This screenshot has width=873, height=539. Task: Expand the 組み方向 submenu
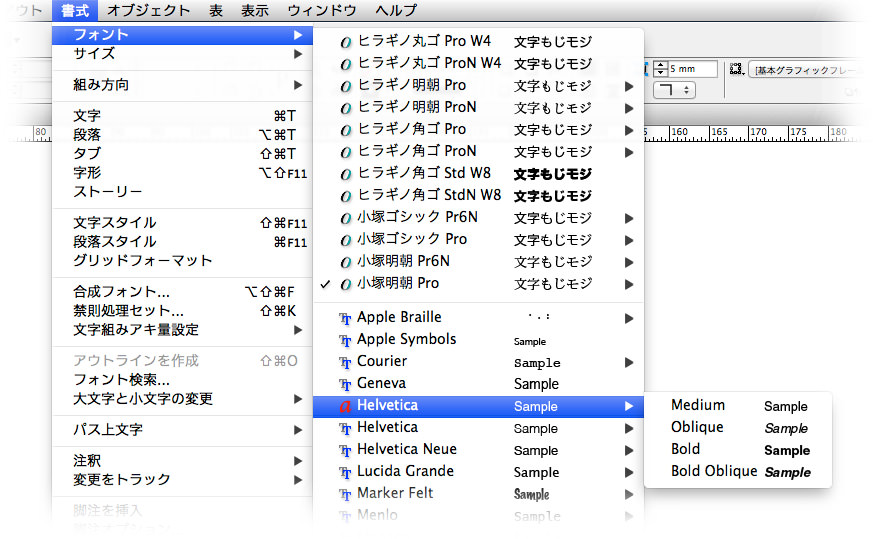182,85
